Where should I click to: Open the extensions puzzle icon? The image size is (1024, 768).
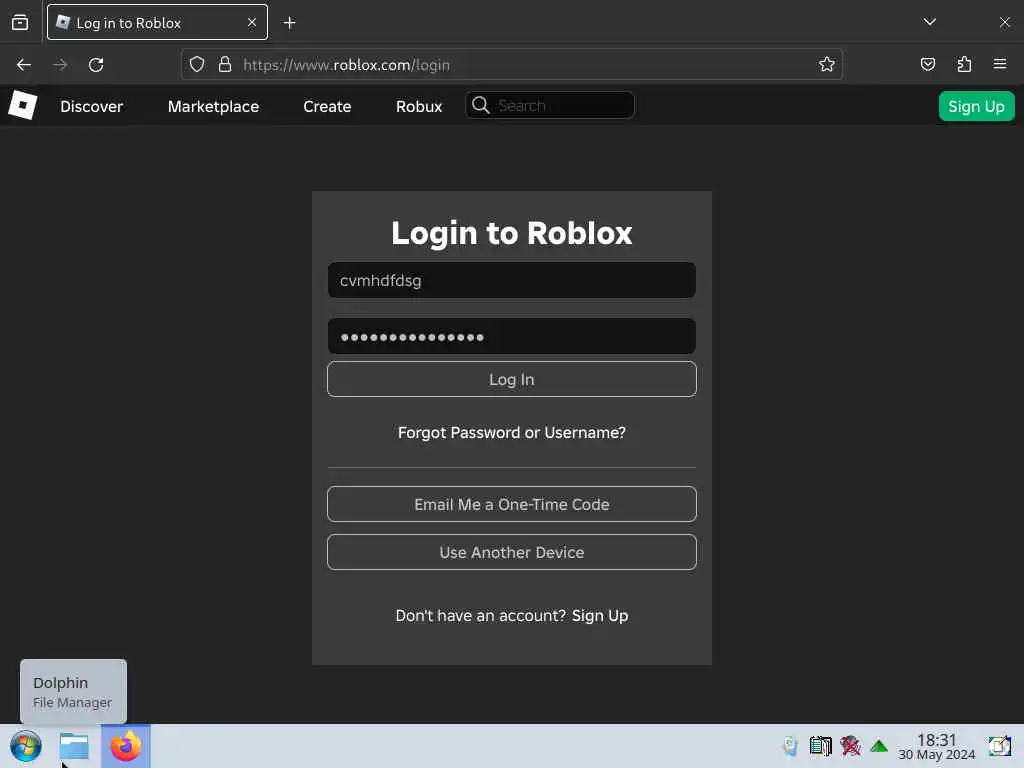[964, 65]
